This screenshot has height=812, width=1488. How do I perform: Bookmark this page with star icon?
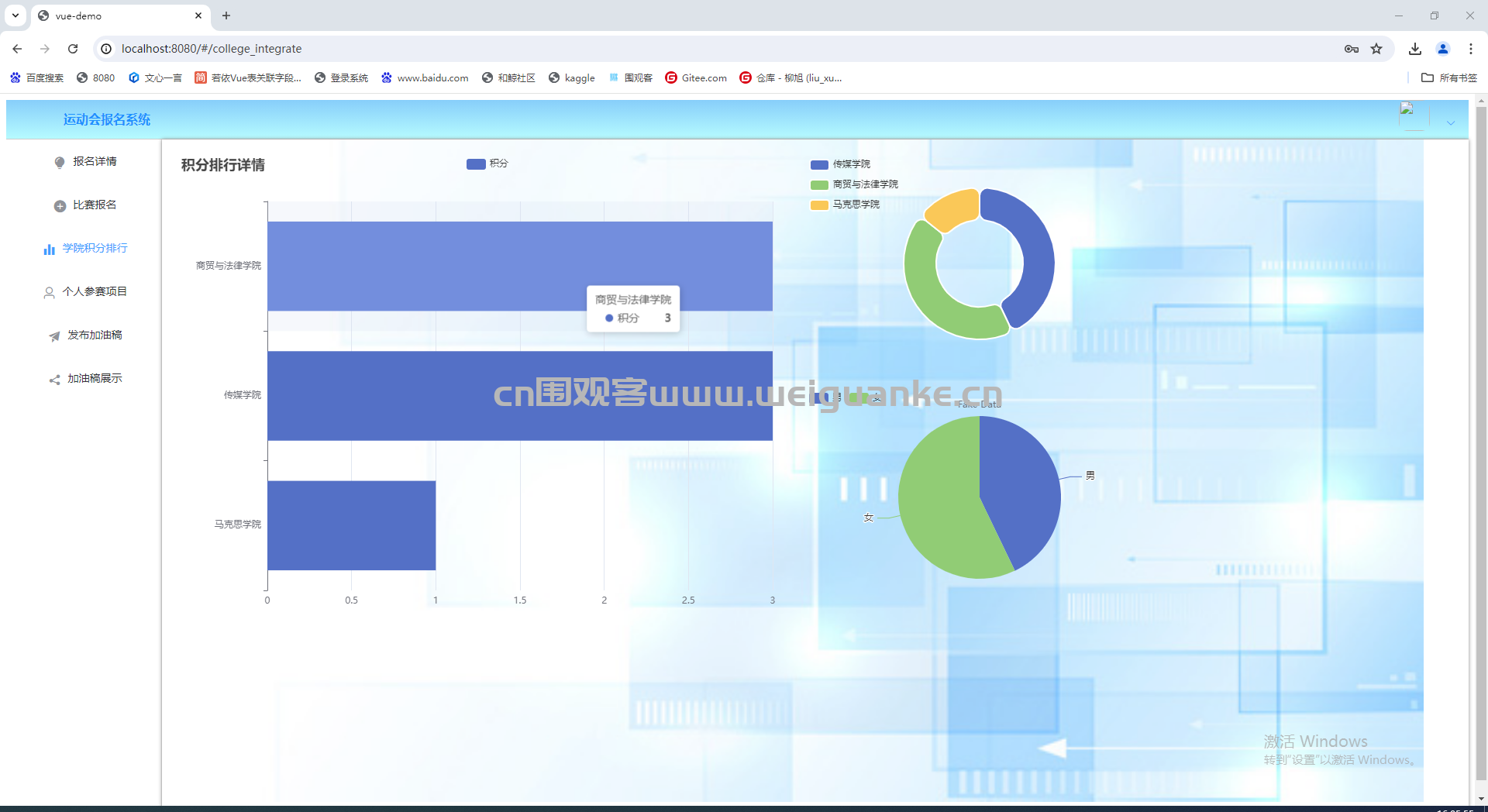[x=1376, y=49]
